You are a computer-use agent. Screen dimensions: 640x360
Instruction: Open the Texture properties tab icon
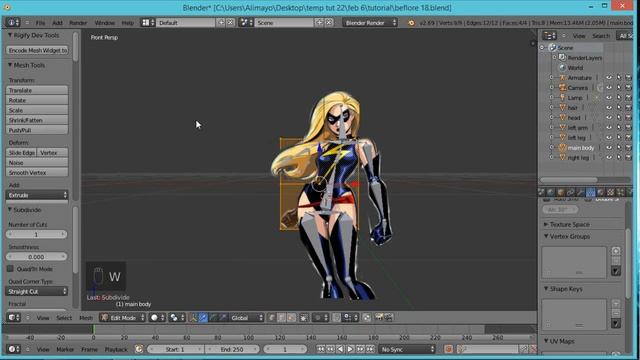611,192
